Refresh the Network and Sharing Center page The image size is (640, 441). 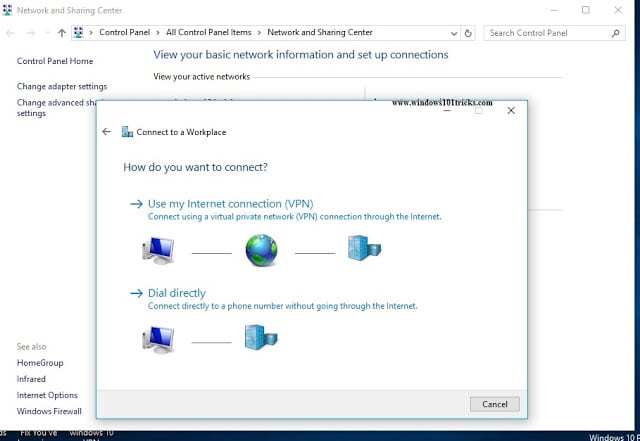(468, 33)
